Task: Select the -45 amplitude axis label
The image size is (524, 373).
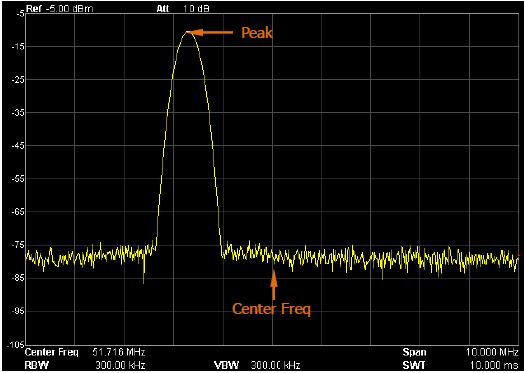Action: [x=19, y=146]
